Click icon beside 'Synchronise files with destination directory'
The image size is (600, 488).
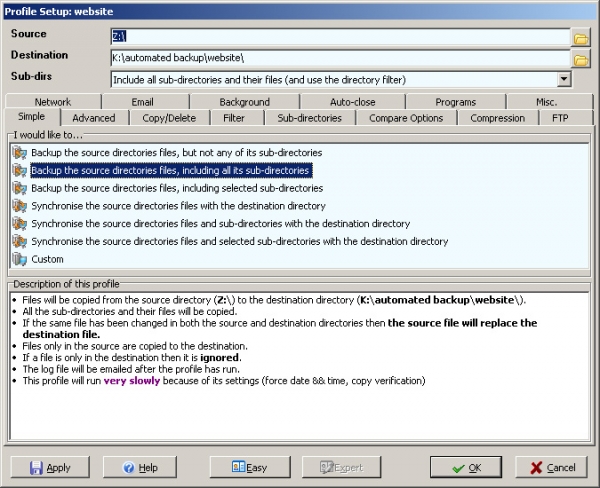19,206
